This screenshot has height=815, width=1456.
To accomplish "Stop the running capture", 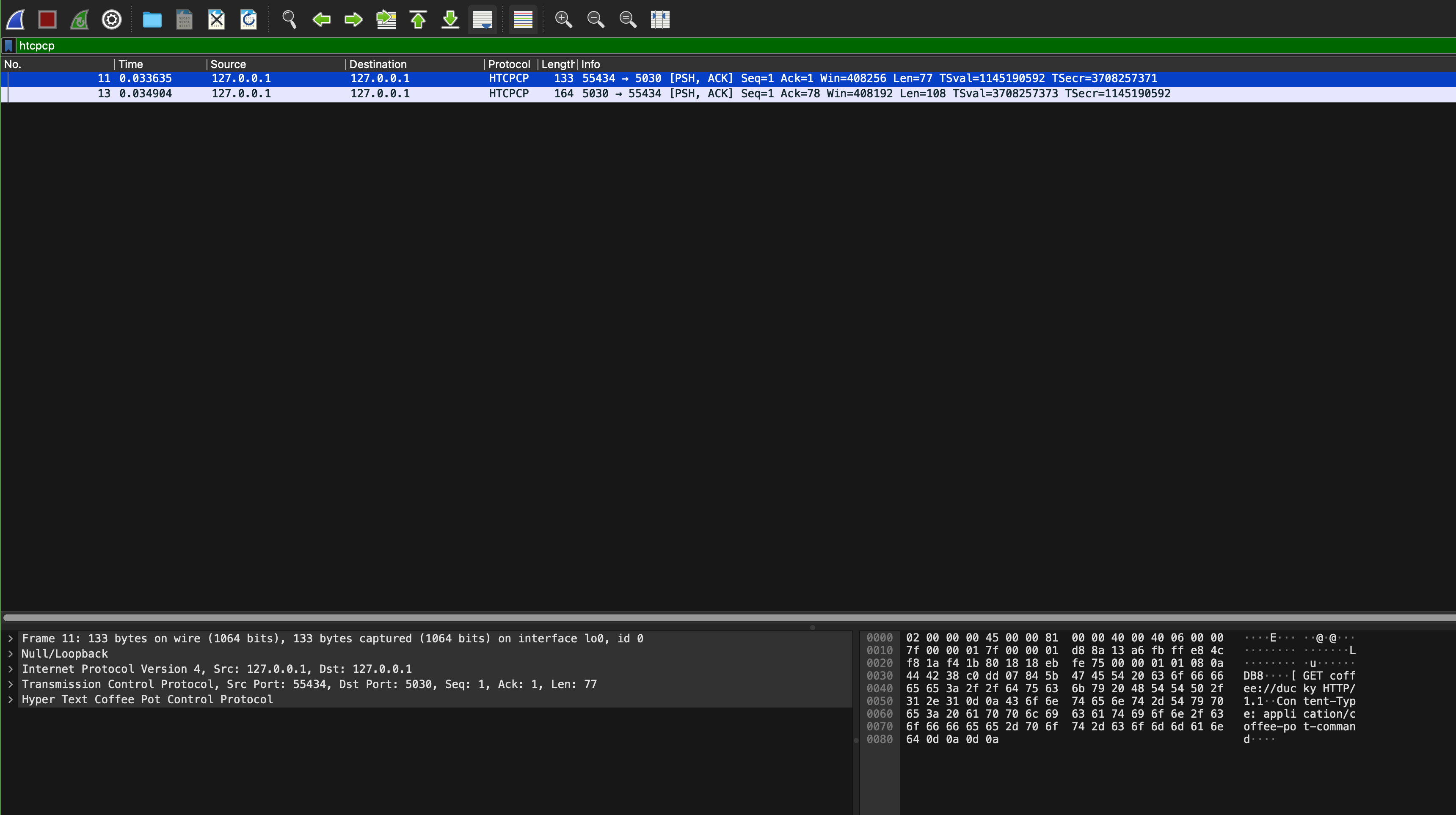I will (x=47, y=20).
